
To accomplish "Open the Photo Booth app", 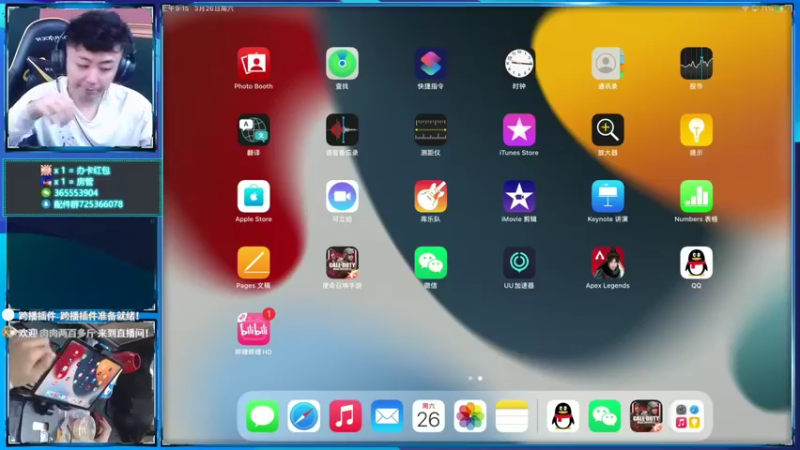I will (x=254, y=64).
